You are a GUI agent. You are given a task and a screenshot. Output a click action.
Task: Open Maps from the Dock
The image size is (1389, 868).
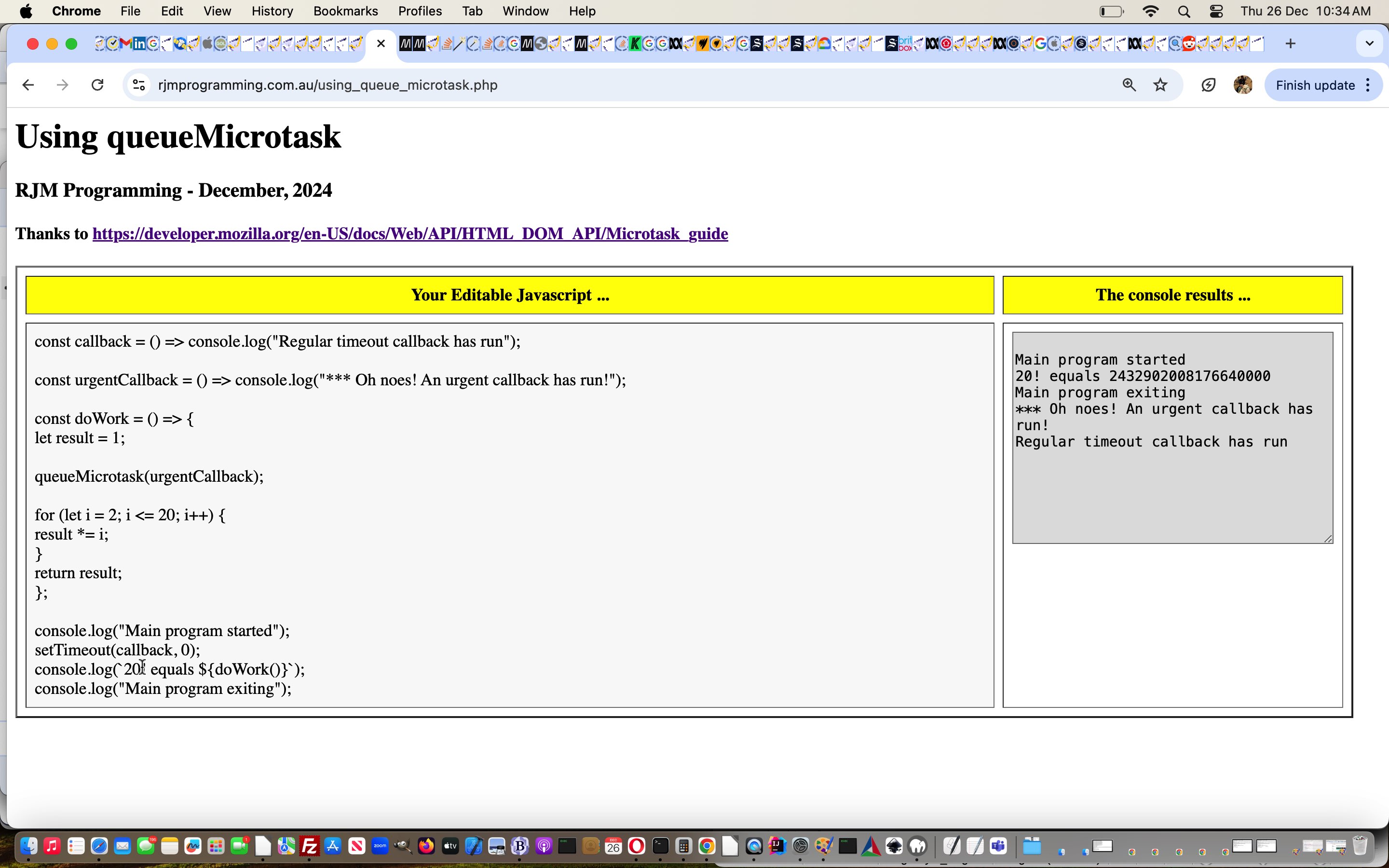(x=286, y=846)
